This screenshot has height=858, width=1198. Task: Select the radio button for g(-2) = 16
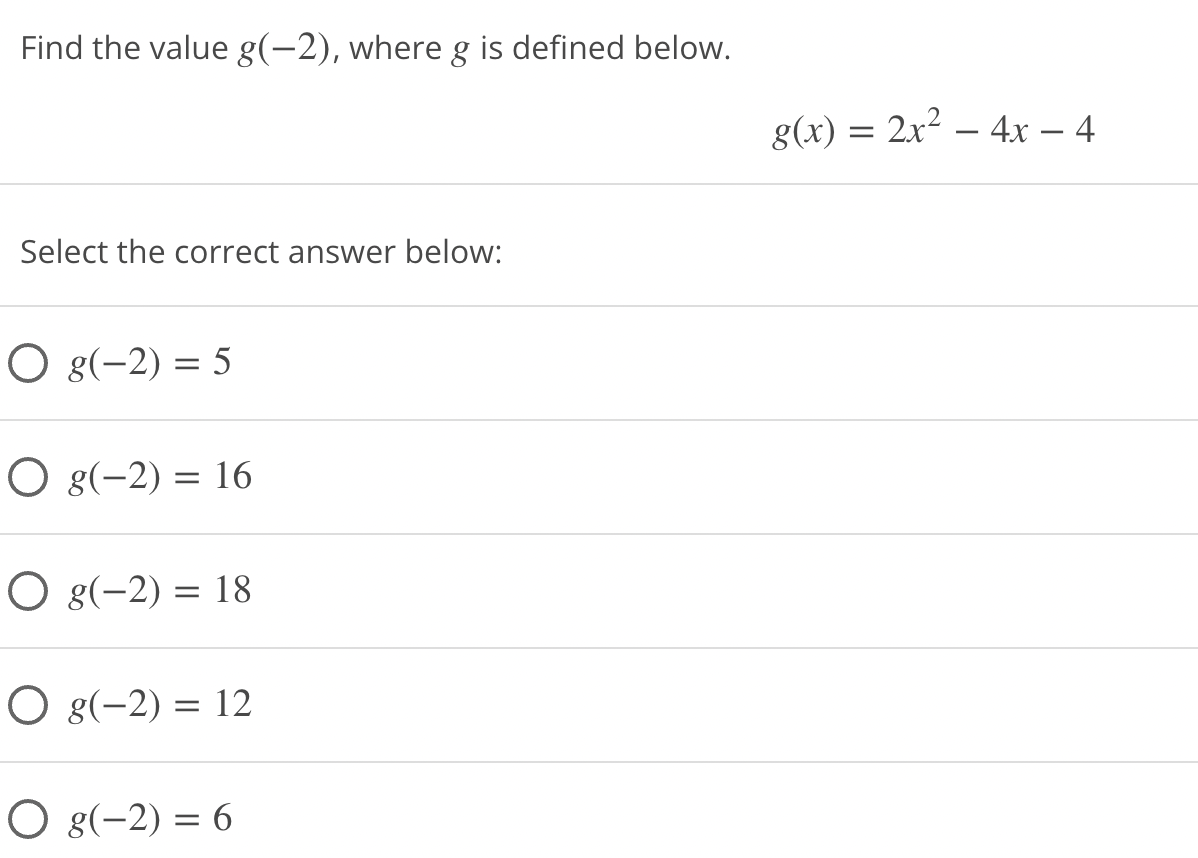(28, 478)
